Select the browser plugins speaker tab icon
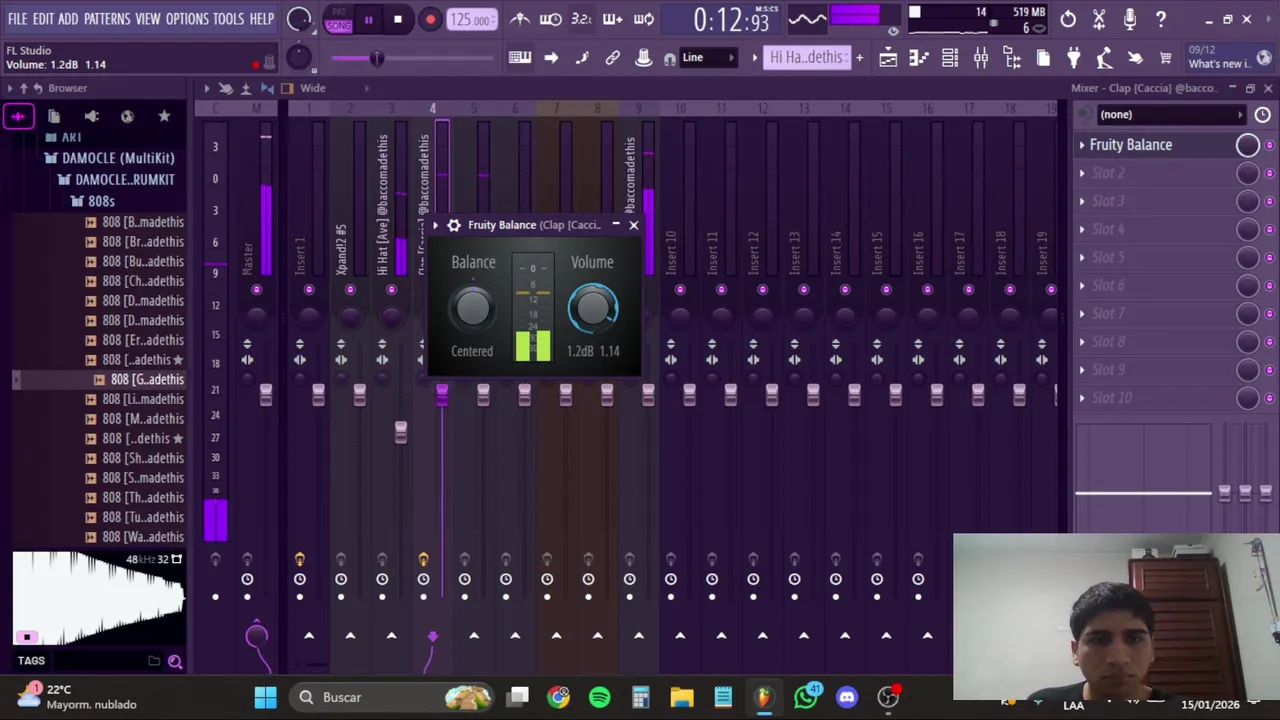This screenshot has height=720, width=1280. [91, 117]
